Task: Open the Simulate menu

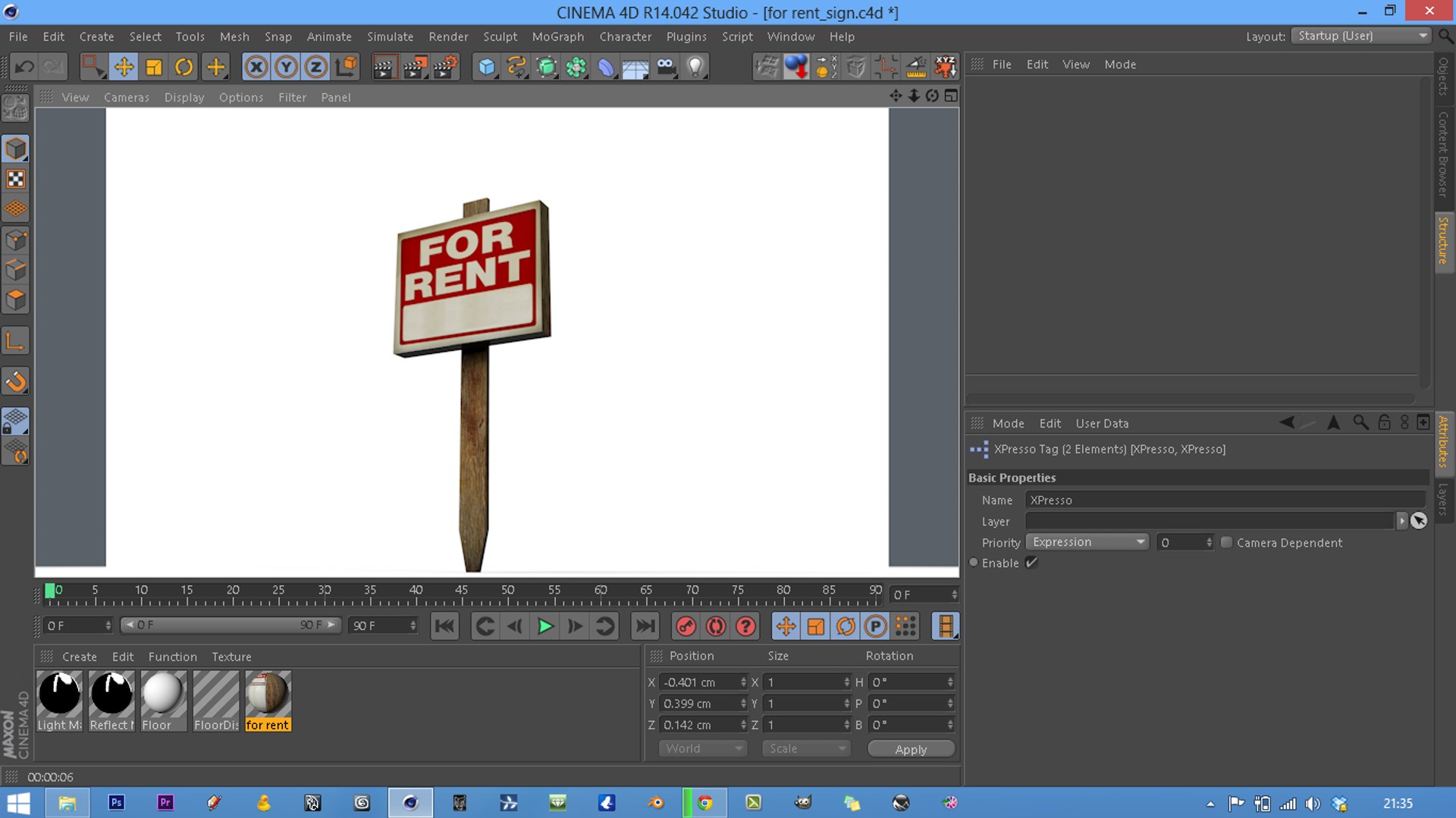Action: tap(390, 36)
